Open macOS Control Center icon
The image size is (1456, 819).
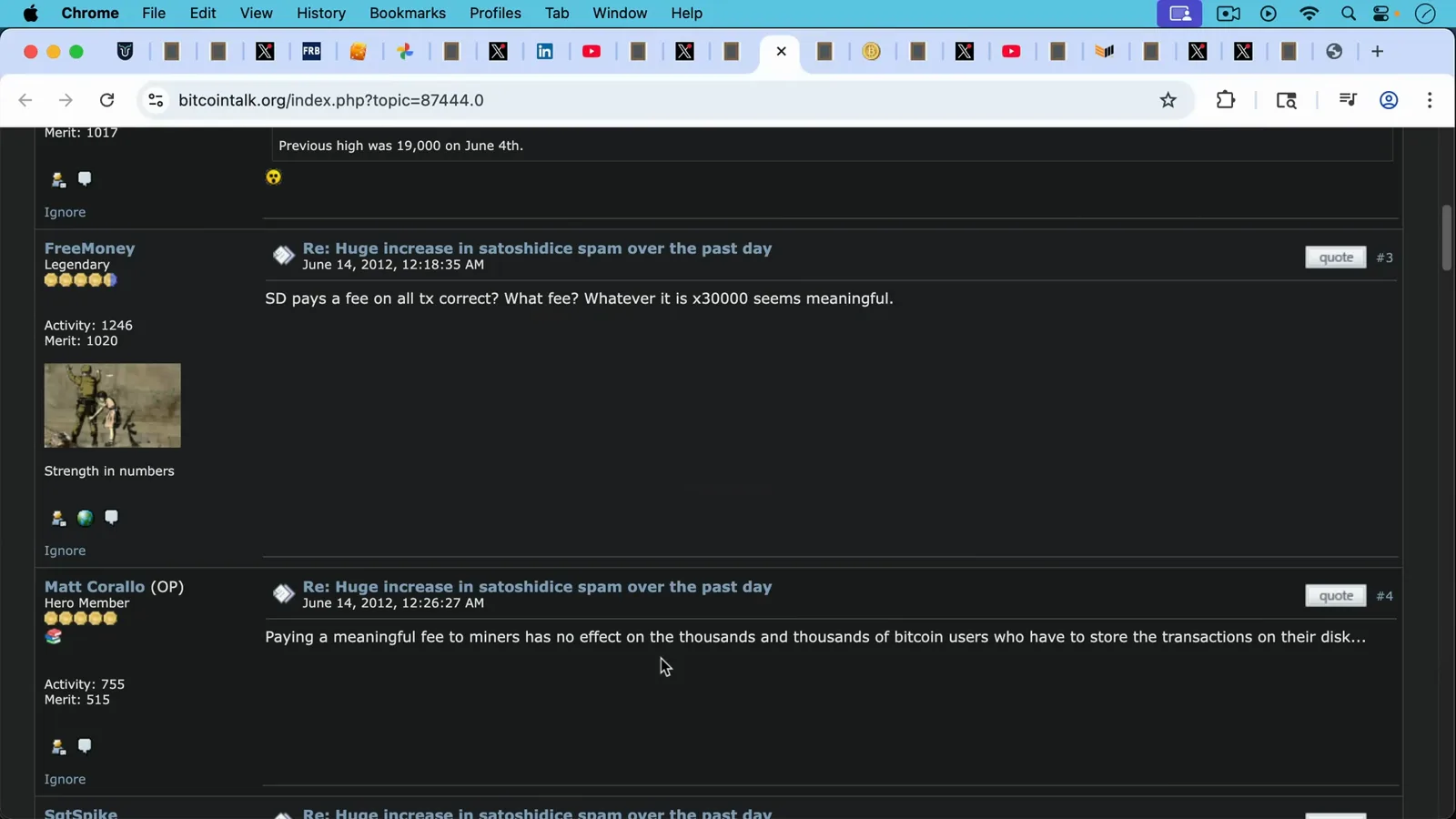pos(1383,14)
